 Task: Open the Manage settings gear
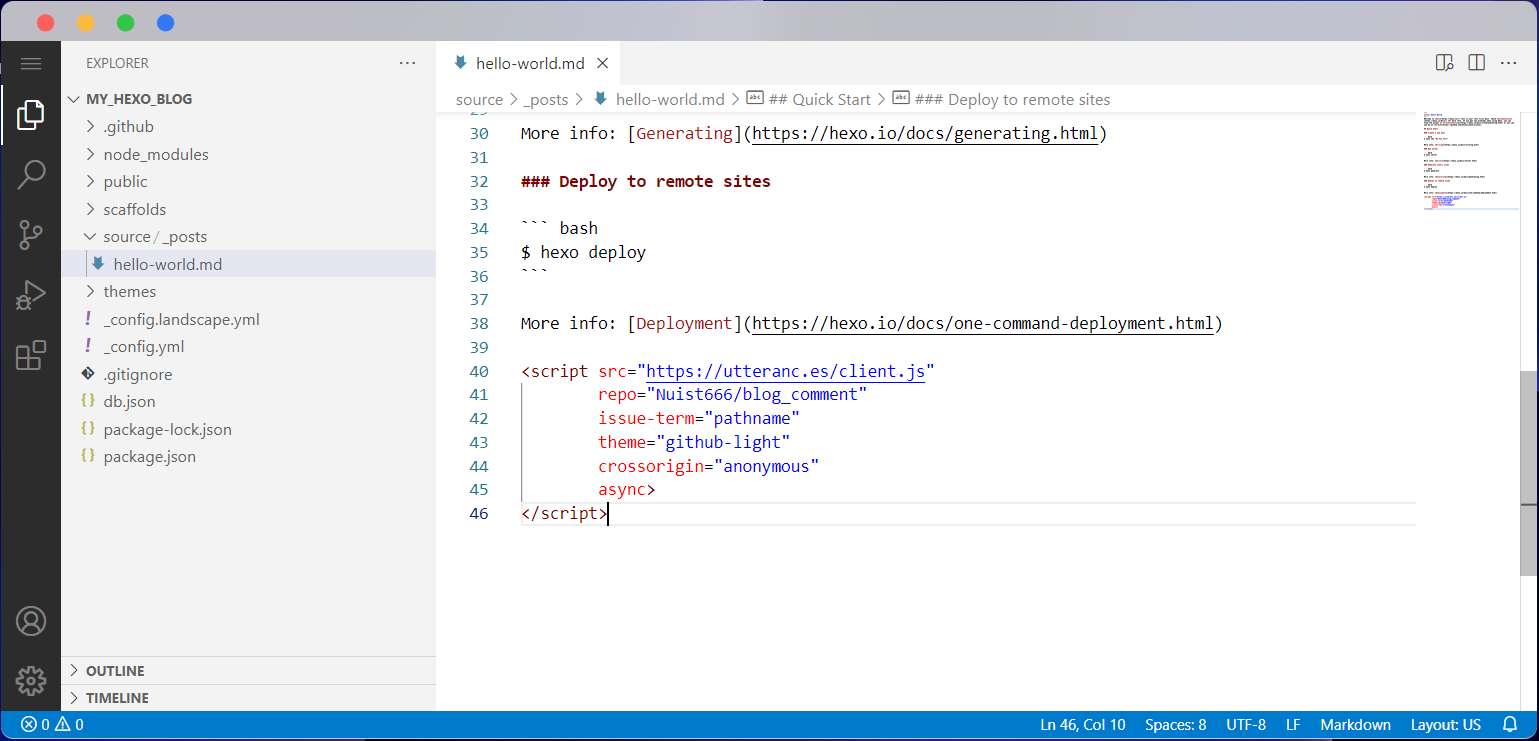point(30,681)
